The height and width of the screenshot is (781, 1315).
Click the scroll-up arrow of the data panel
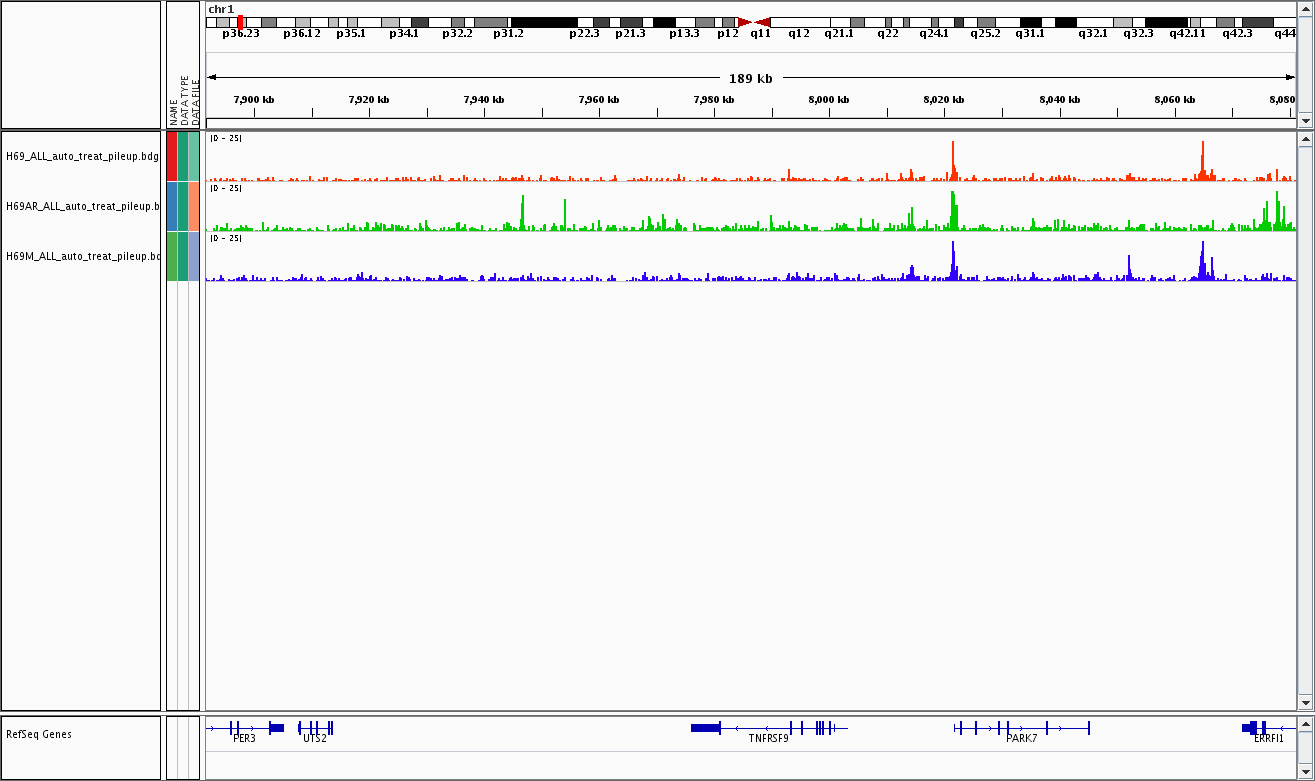[1304, 140]
